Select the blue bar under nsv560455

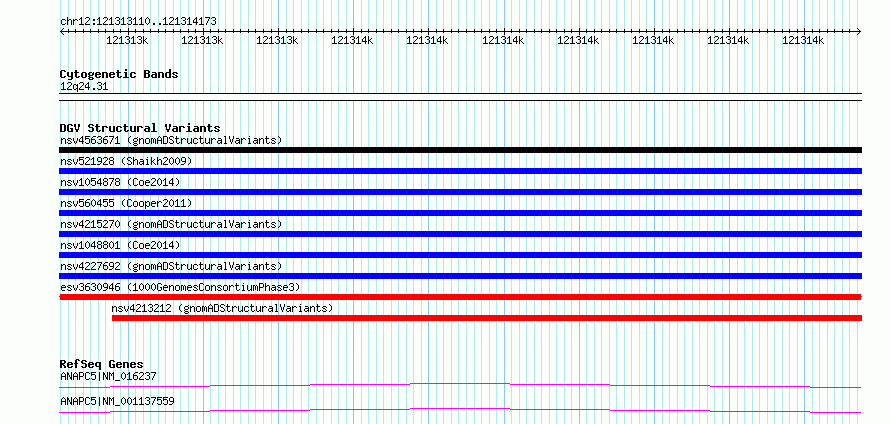460,213
